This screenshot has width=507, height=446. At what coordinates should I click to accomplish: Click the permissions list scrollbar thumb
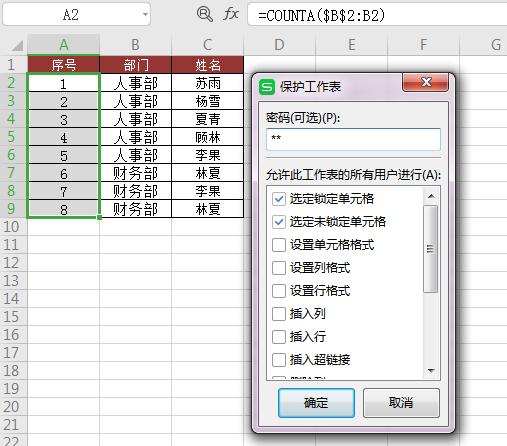tap(431, 249)
